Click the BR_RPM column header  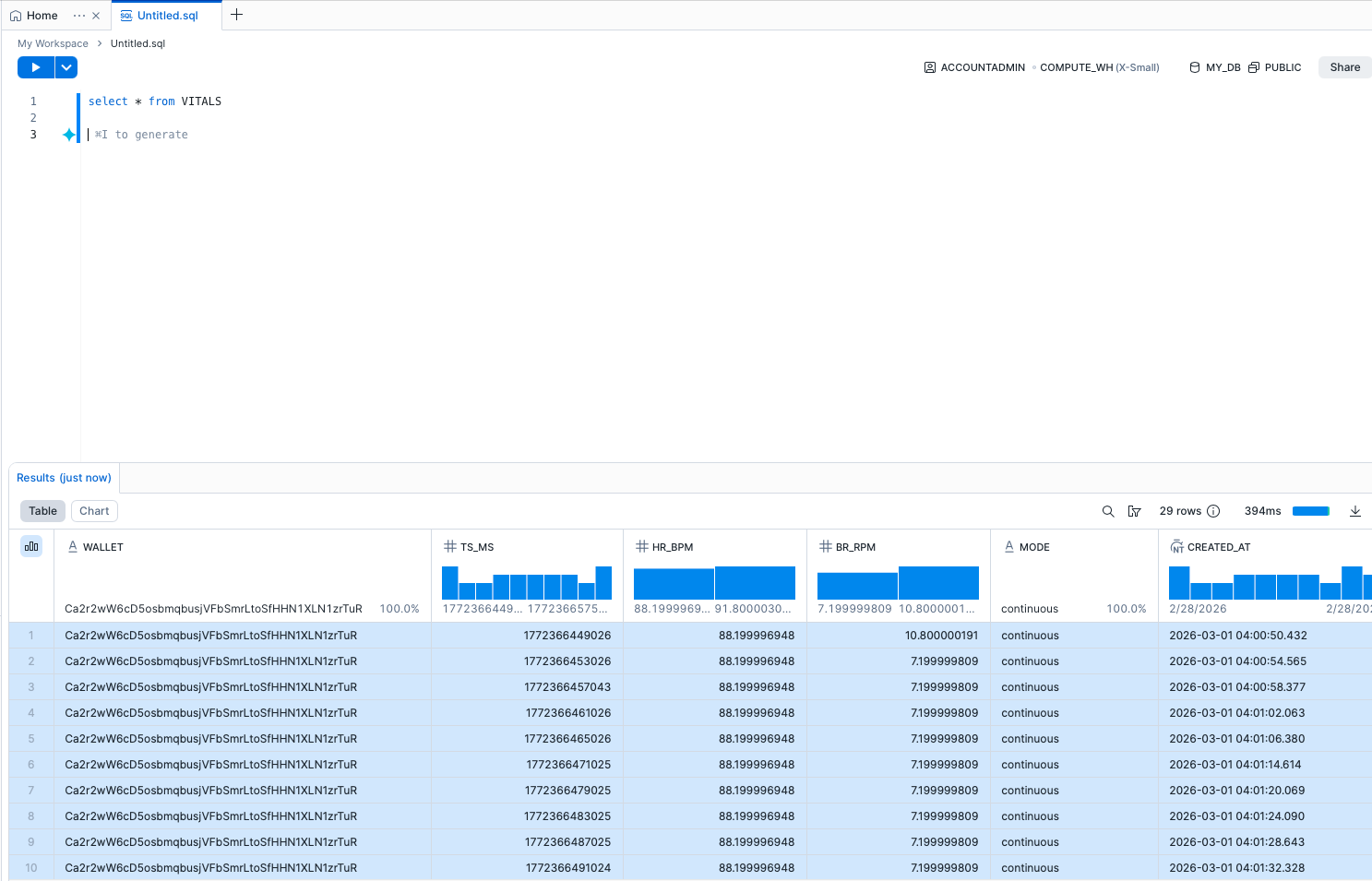click(855, 547)
